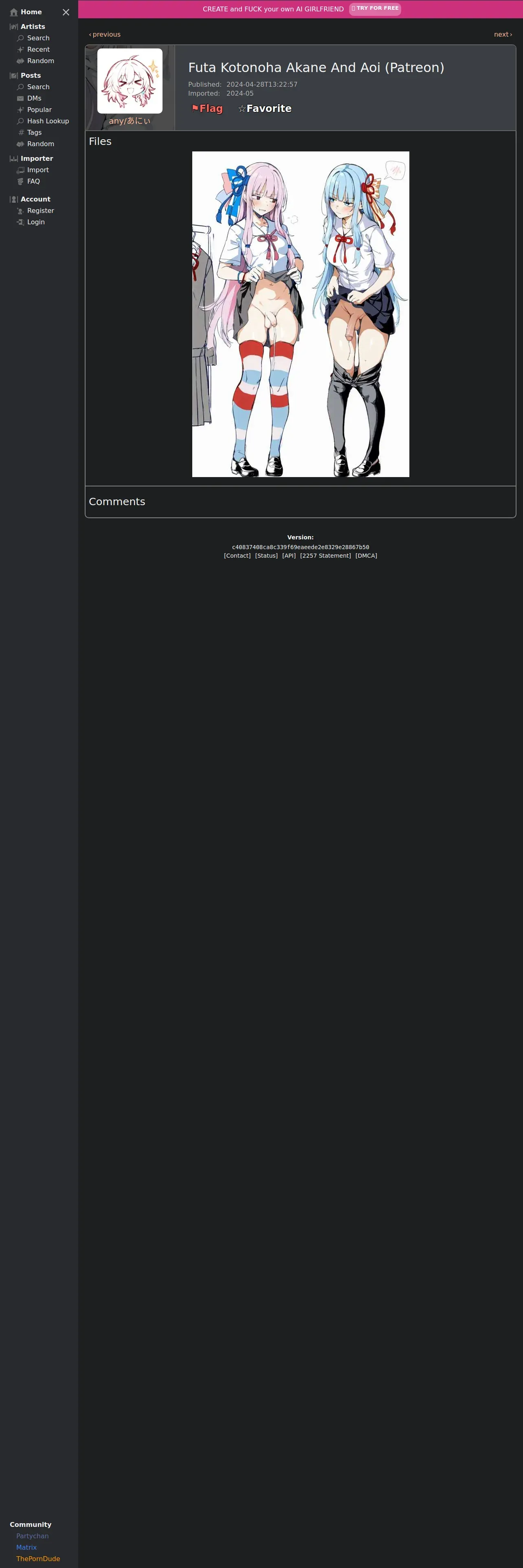
Task: Click the Files heading
Action: pos(100,141)
